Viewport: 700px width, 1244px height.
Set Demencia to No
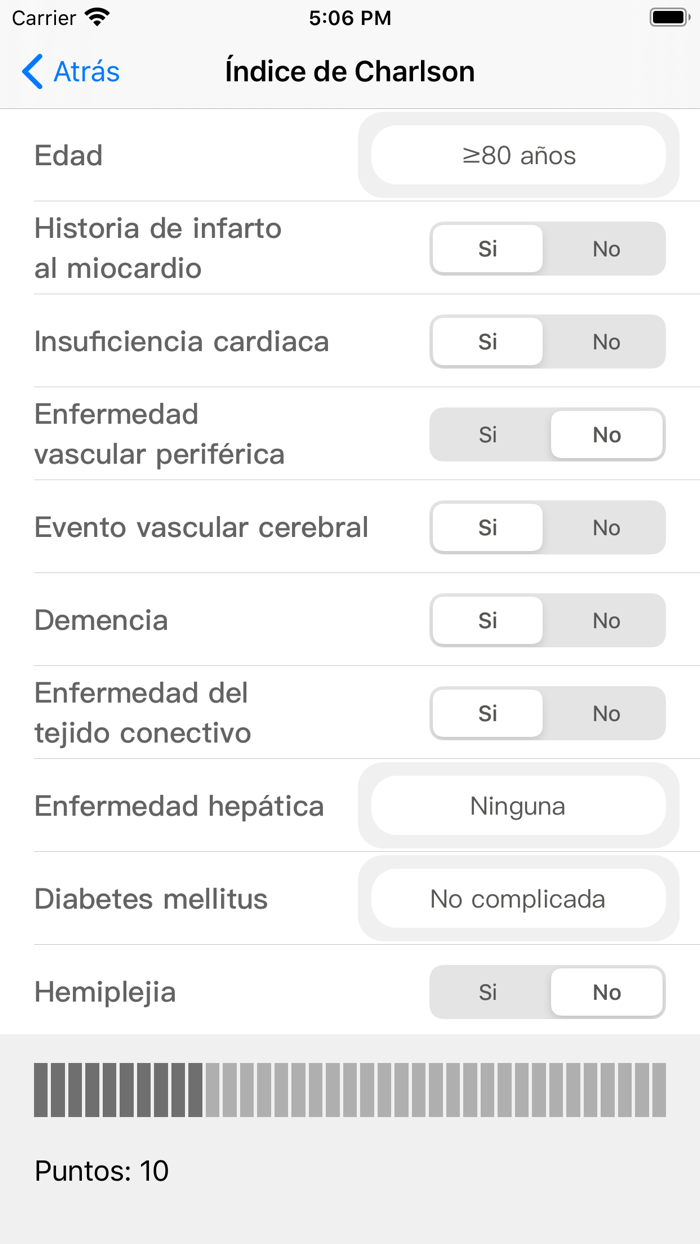click(606, 621)
